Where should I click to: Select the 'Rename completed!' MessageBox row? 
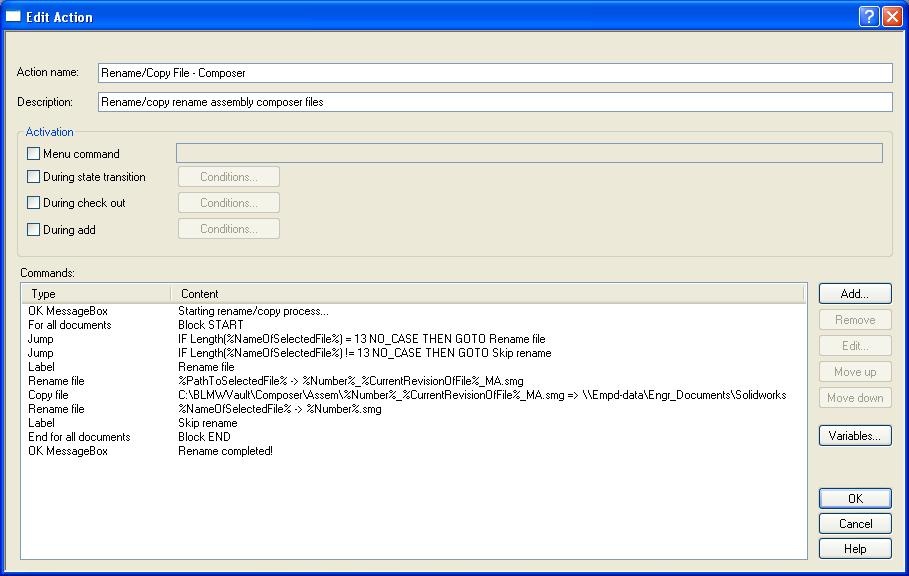(x=414, y=451)
